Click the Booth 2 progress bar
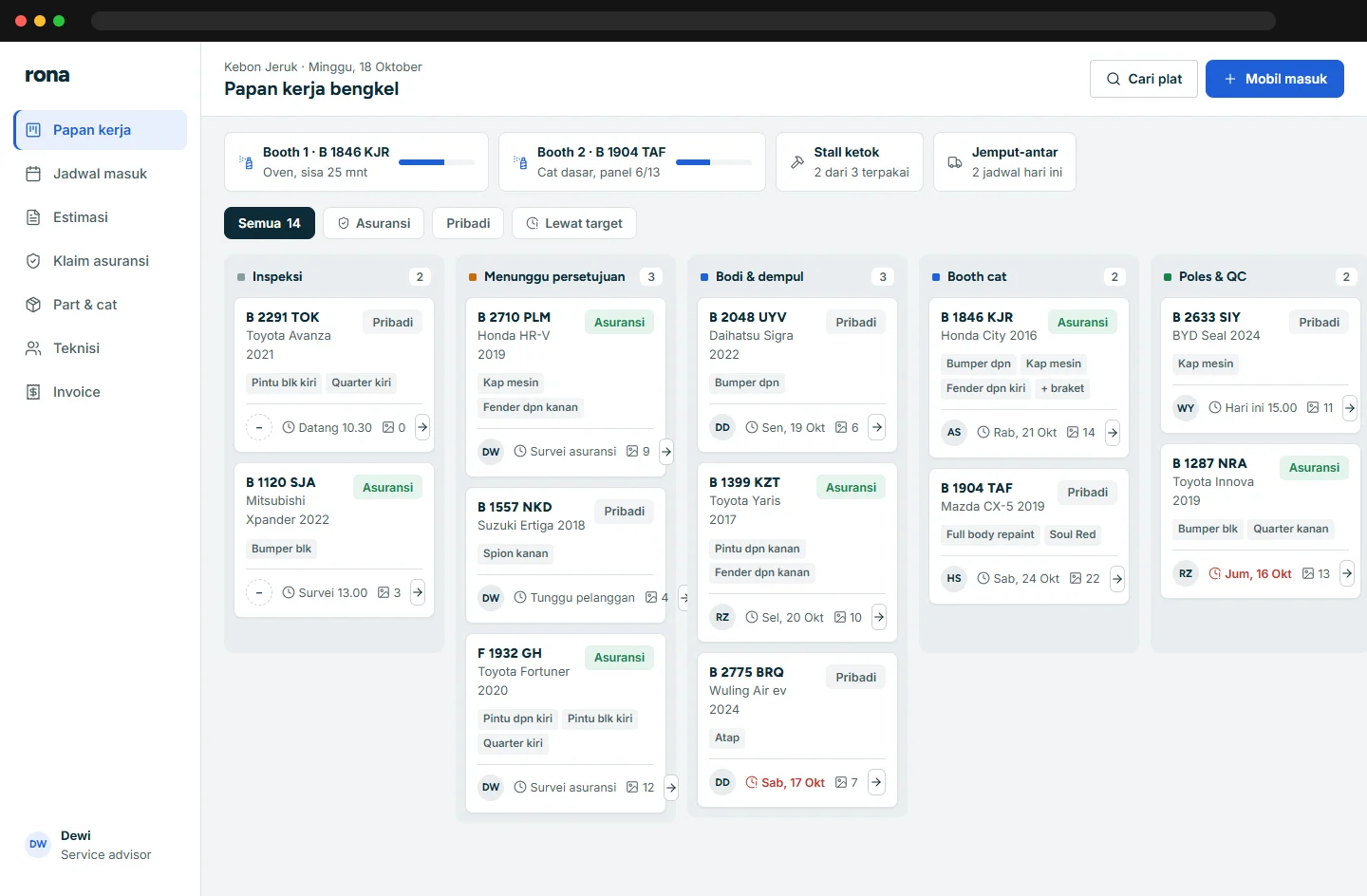Viewport: 1367px width, 896px height. tap(714, 162)
